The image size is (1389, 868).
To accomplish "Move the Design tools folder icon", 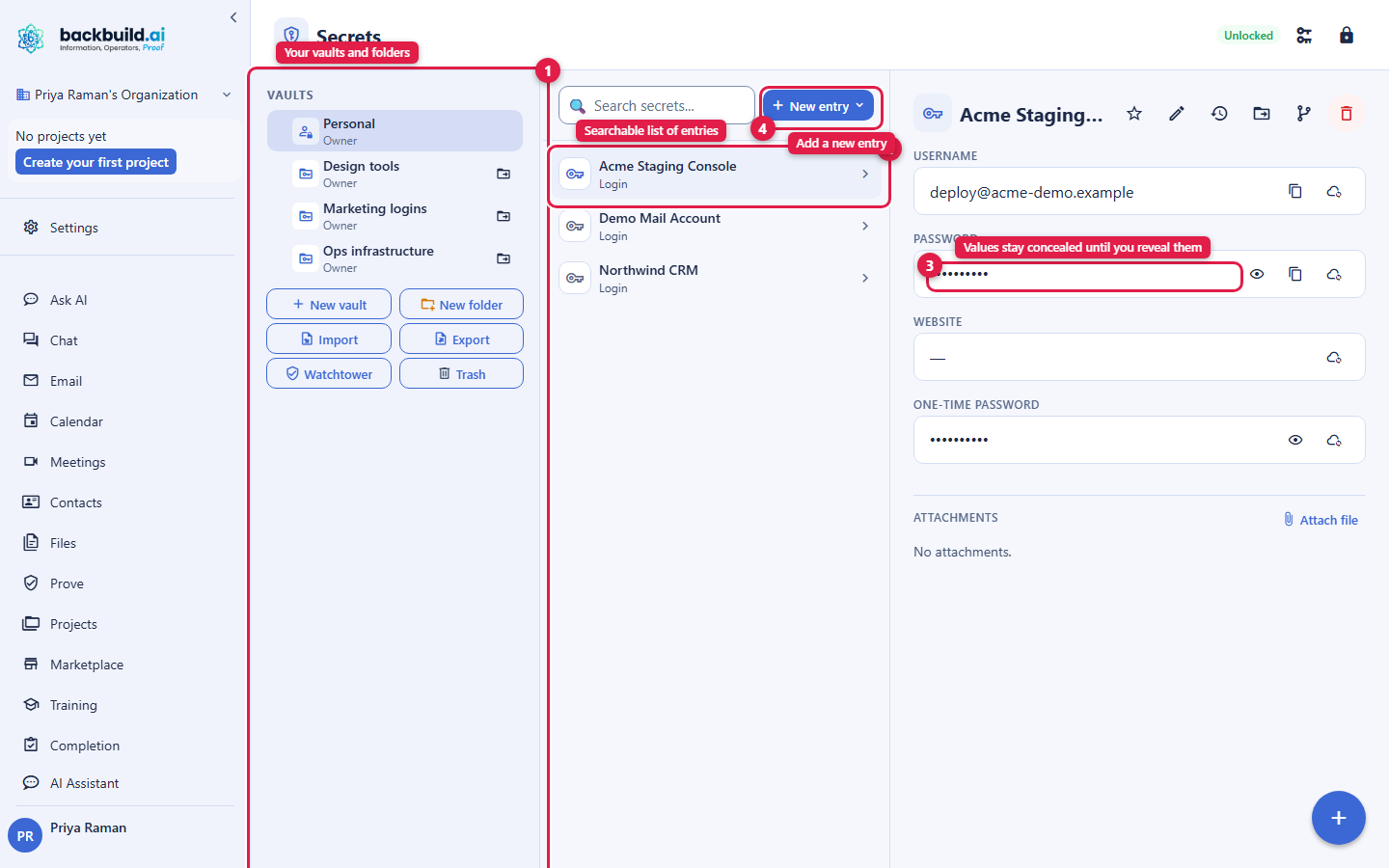I will point(504,174).
